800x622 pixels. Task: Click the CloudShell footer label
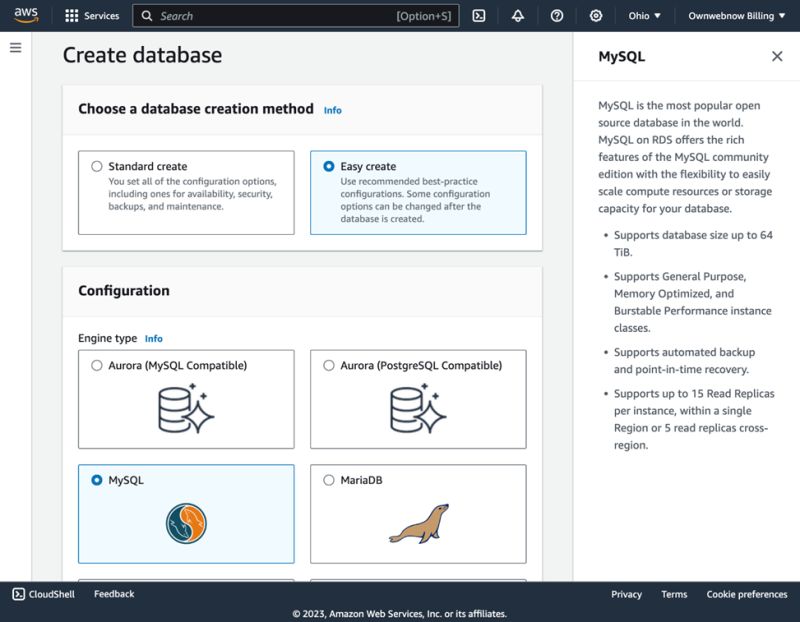(x=52, y=594)
